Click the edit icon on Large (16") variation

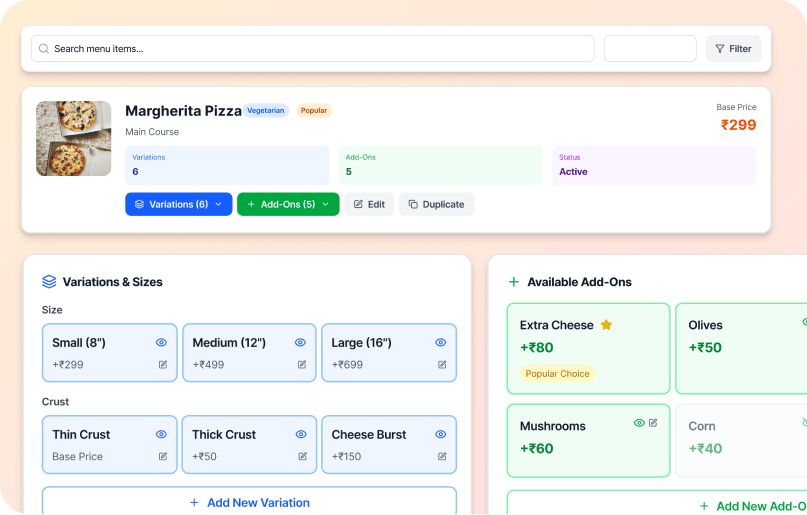(x=441, y=365)
